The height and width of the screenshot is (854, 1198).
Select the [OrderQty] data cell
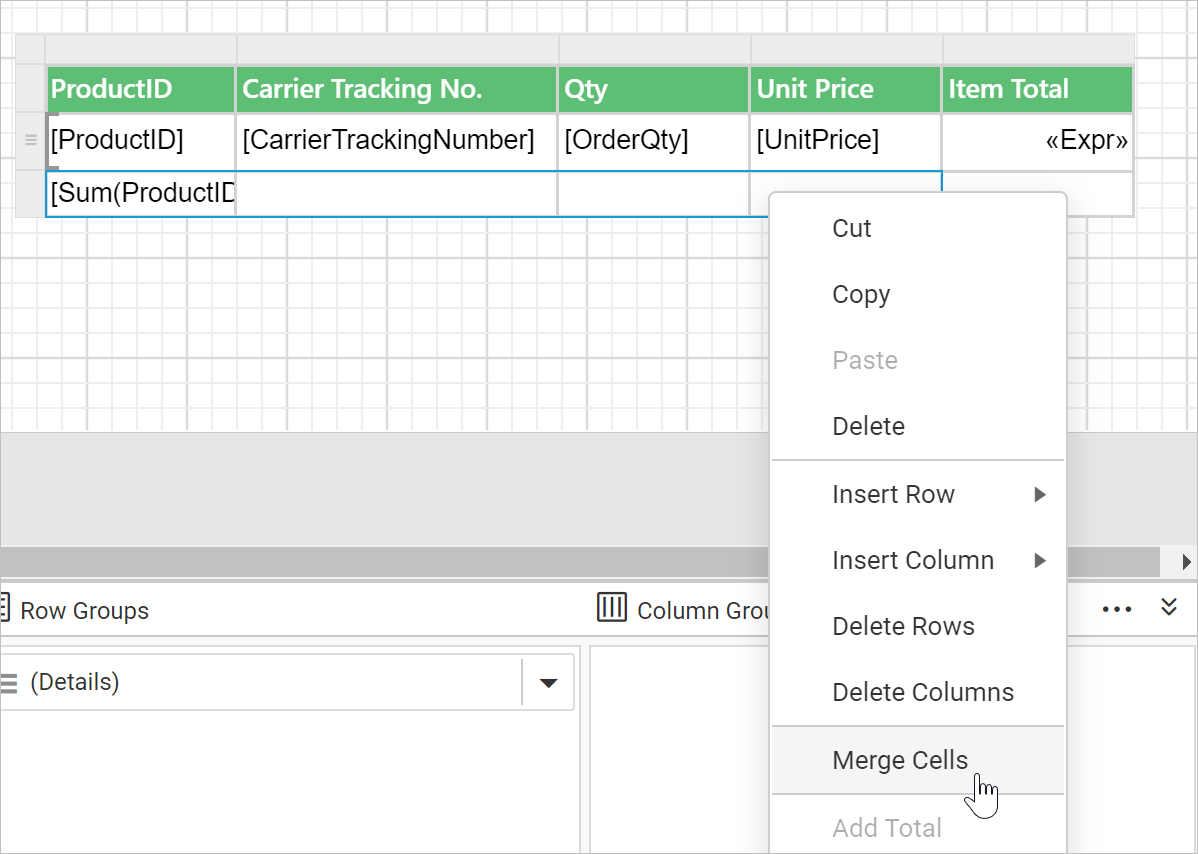(x=653, y=141)
